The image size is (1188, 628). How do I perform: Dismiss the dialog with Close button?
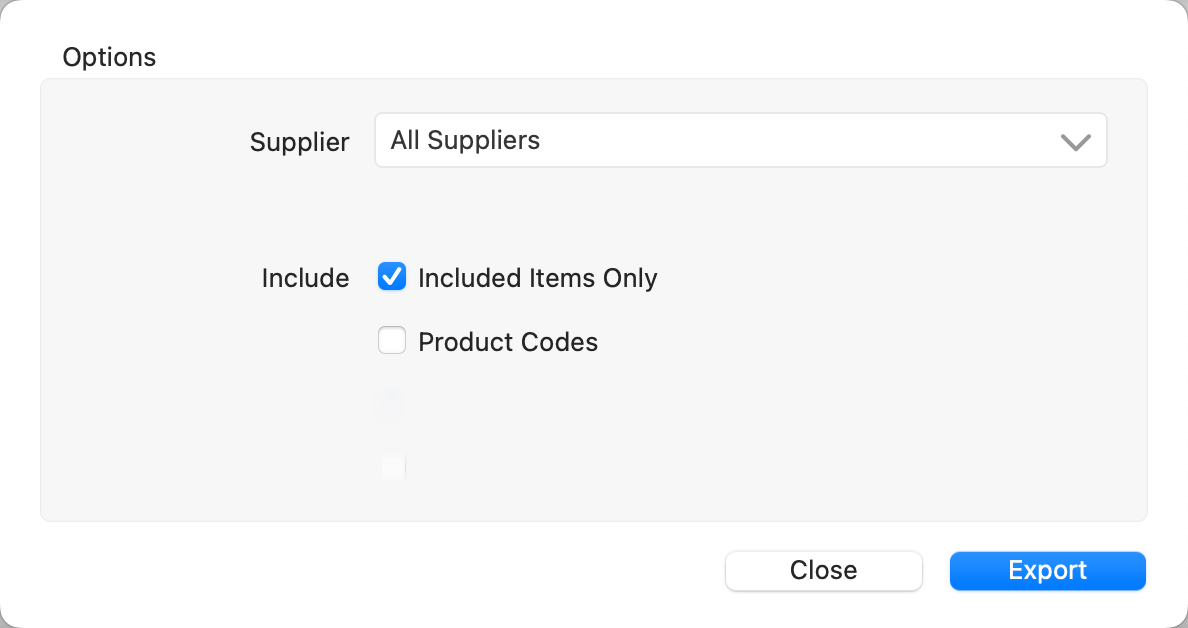[823, 571]
